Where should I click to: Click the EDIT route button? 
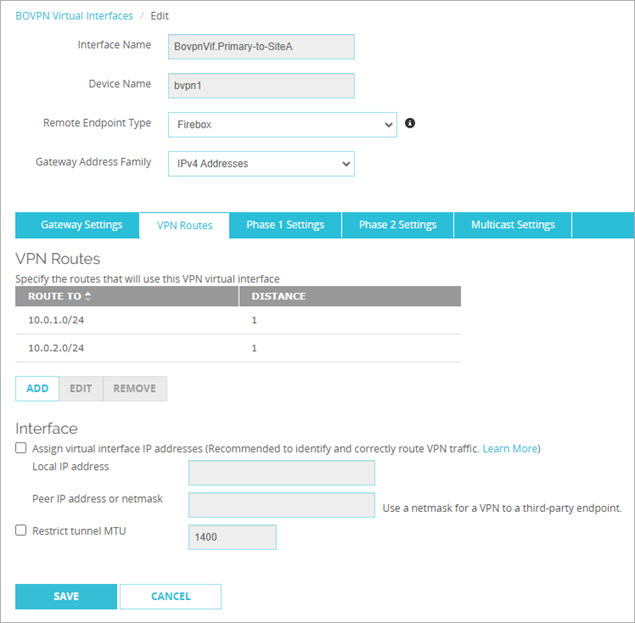click(81, 388)
